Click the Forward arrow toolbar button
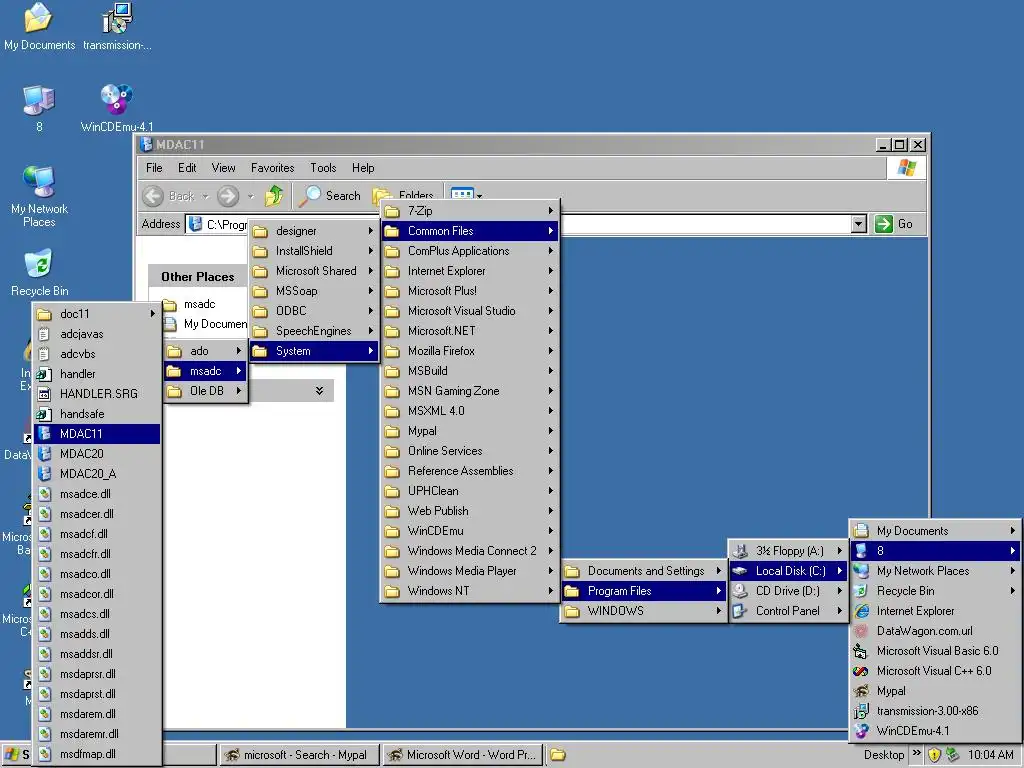Image resolution: width=1024 pixels, height=768 pixels. (228, 195)
